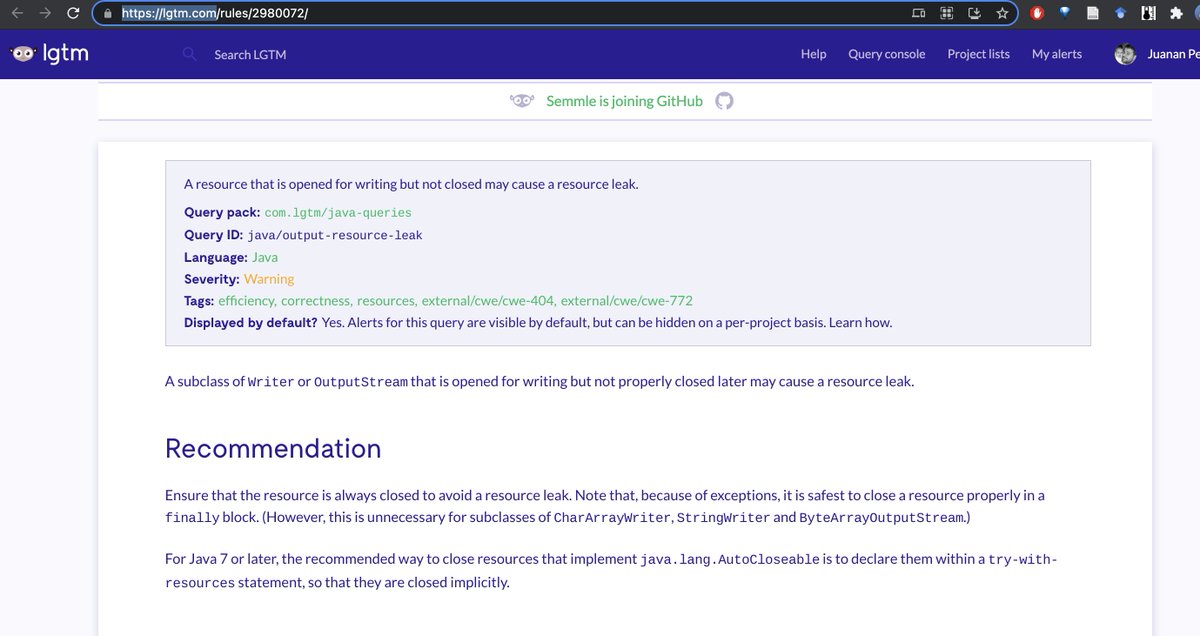Open My alerts

pyautogui.click(x=1057, y=54)
